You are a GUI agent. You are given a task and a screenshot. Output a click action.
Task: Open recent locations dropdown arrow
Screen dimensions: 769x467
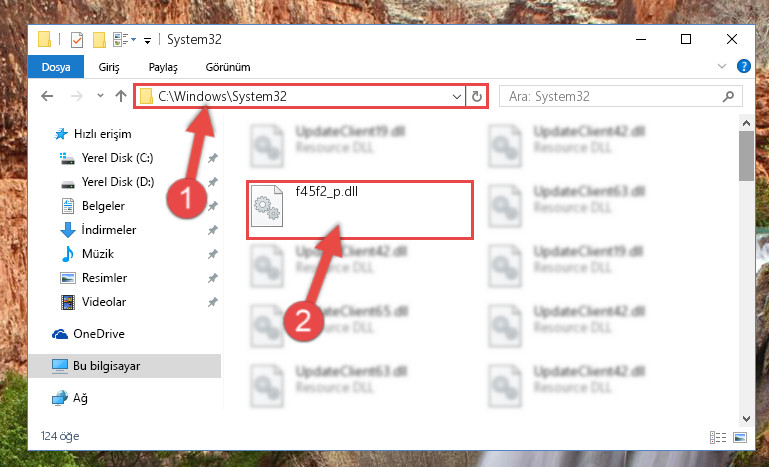tap(101, 96)
